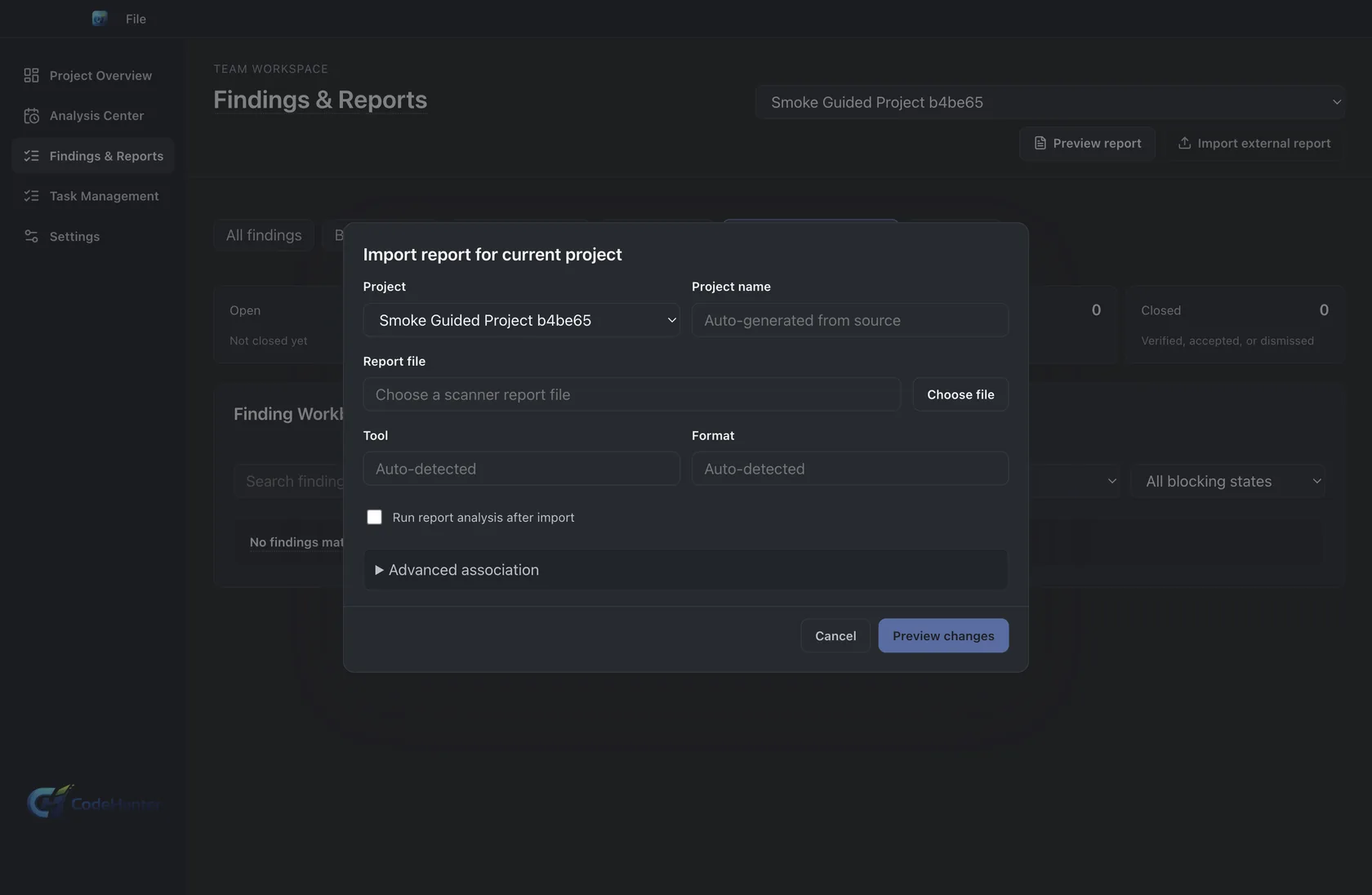Open Settings from the sidebar

click(x=93, y=236)
